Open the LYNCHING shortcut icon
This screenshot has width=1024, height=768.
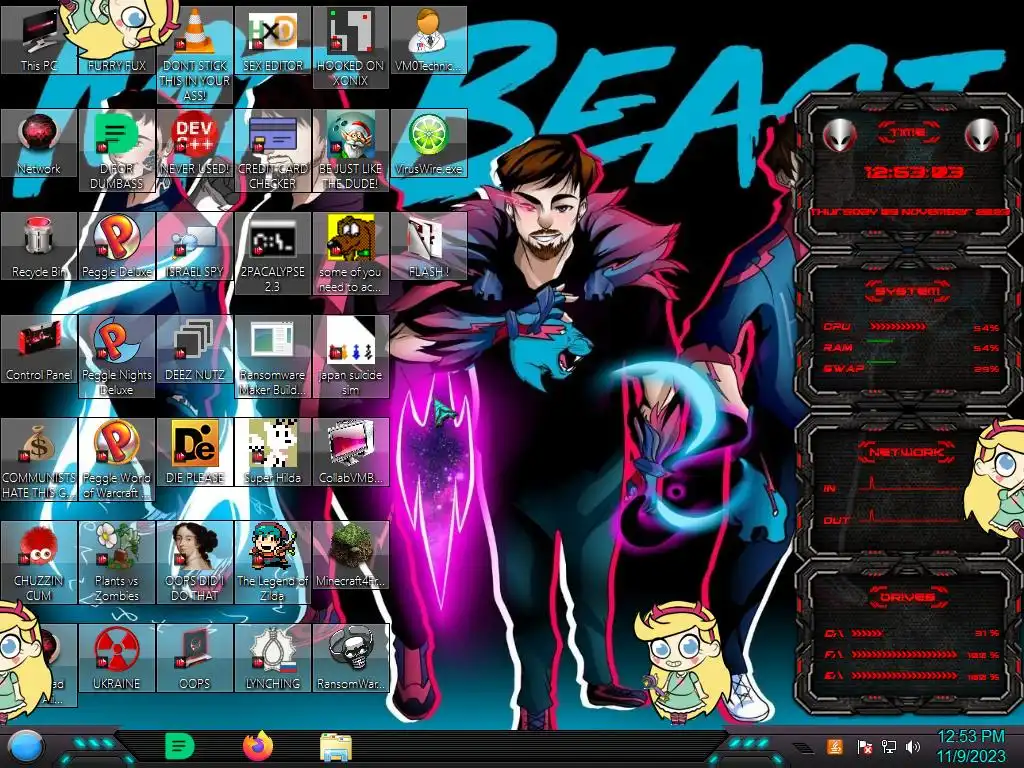point(273,659)
